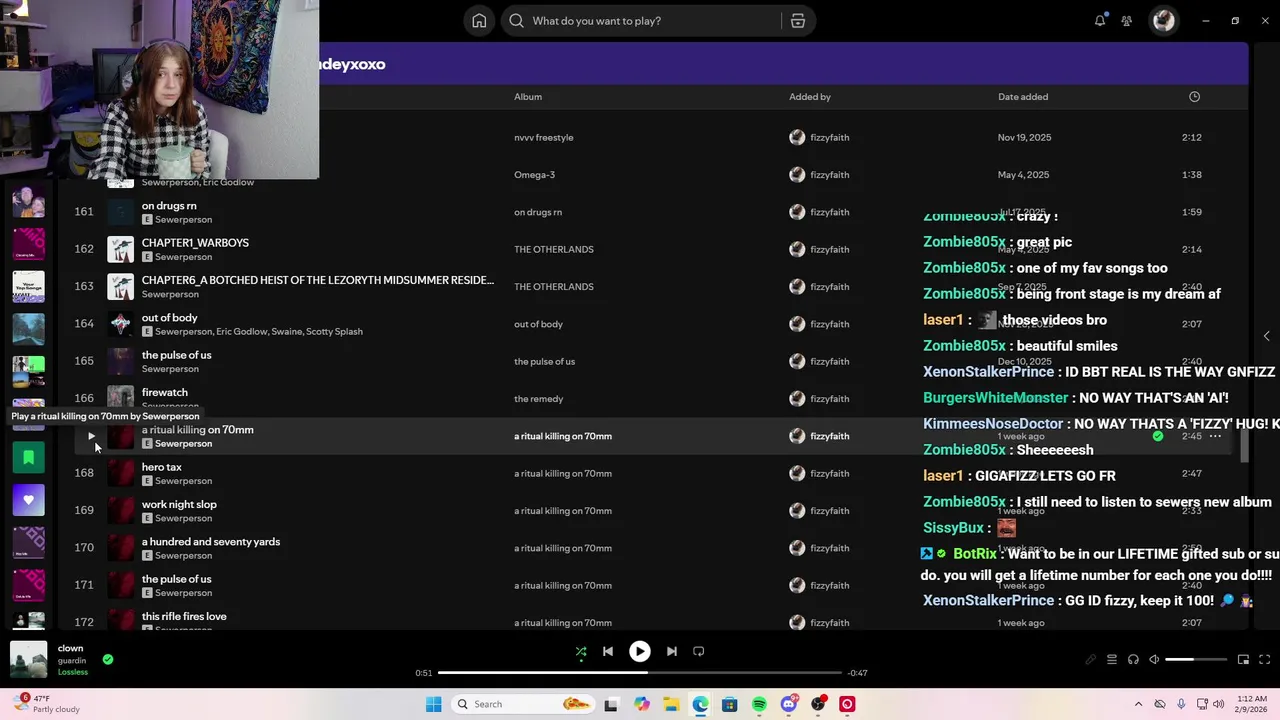Open OBS Studio from the taskbar
This screenshot has height=720, width=1280.
[x=818, y=704]
